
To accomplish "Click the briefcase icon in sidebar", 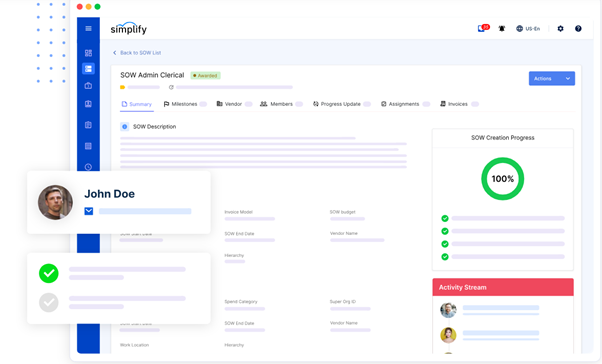I will coord(88,86).
